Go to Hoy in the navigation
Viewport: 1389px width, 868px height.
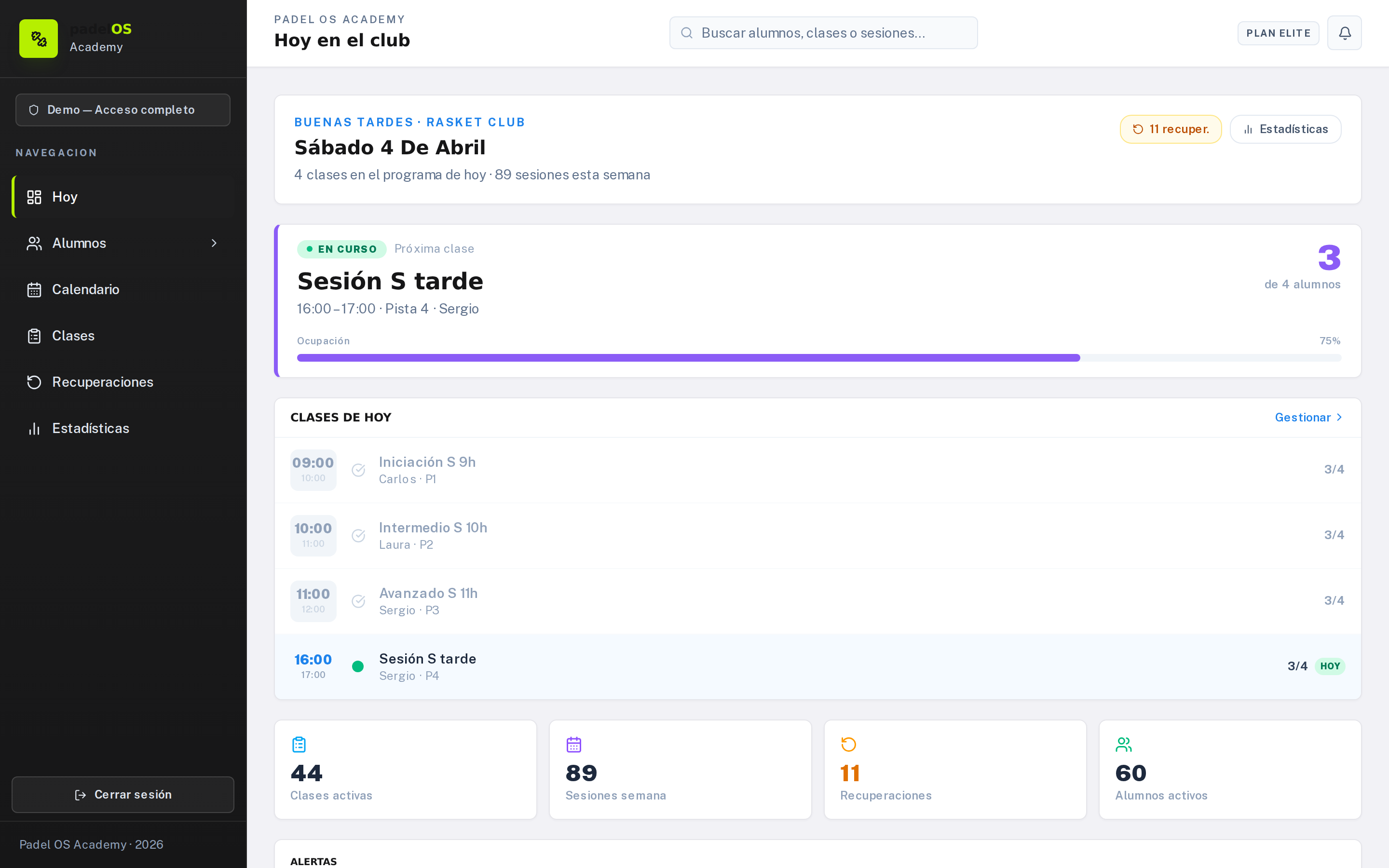(x=123, y=197)
